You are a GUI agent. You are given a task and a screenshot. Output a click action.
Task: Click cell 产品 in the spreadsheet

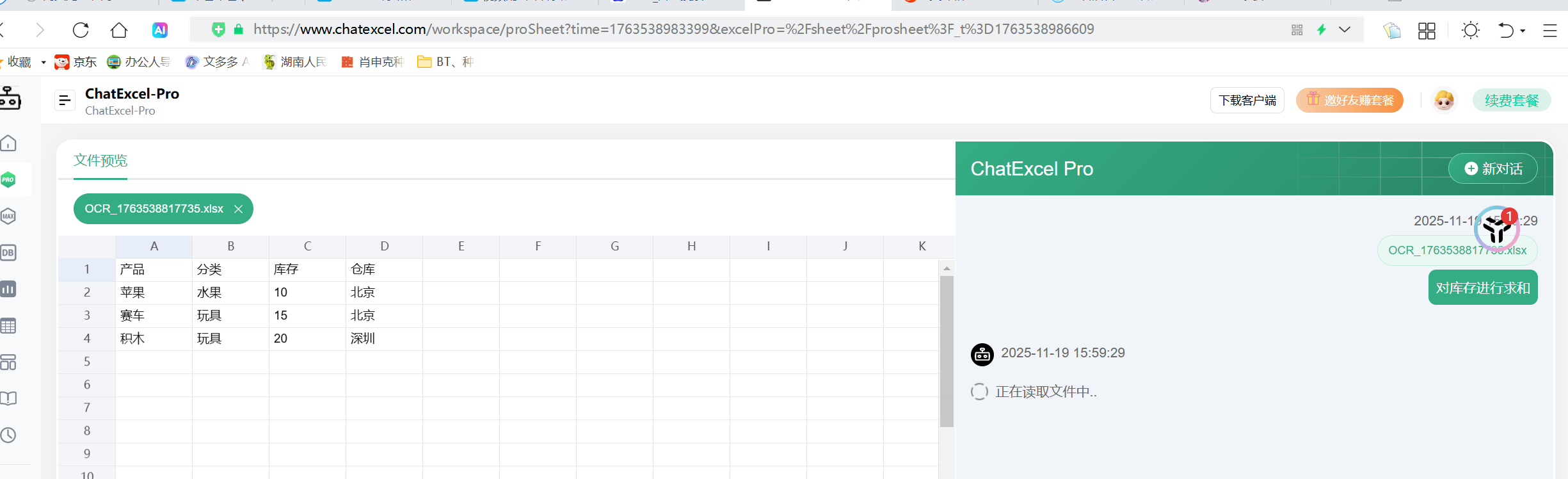[154, 270]
